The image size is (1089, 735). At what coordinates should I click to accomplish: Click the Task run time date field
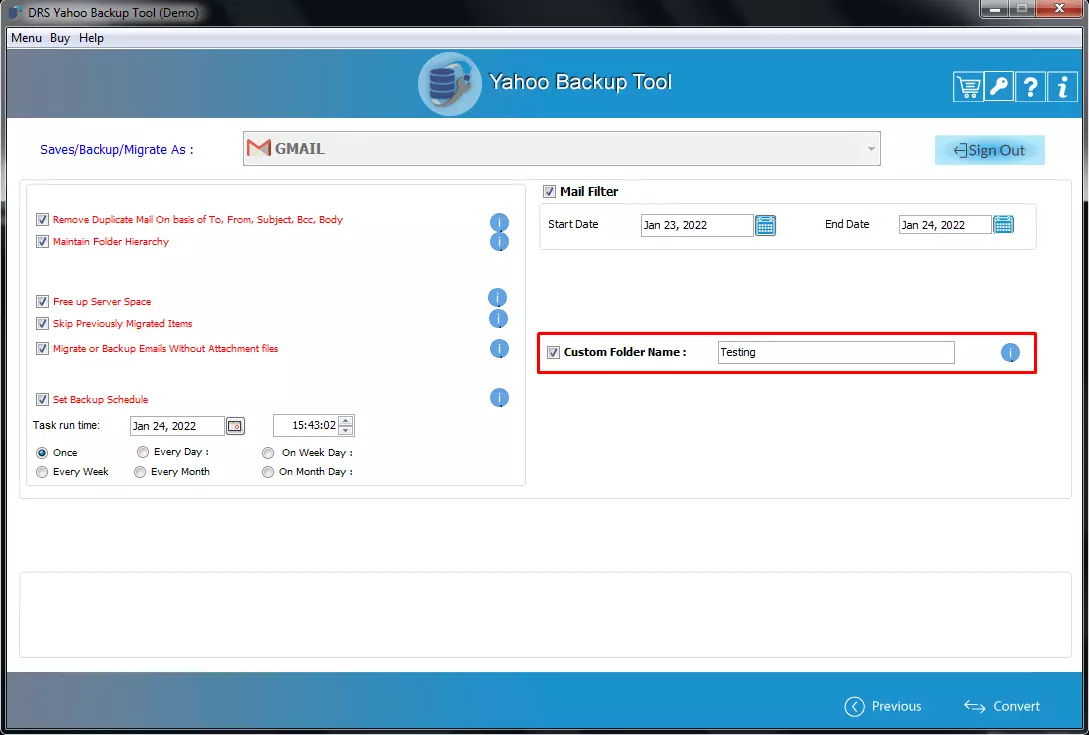click(x=177, y=426)
